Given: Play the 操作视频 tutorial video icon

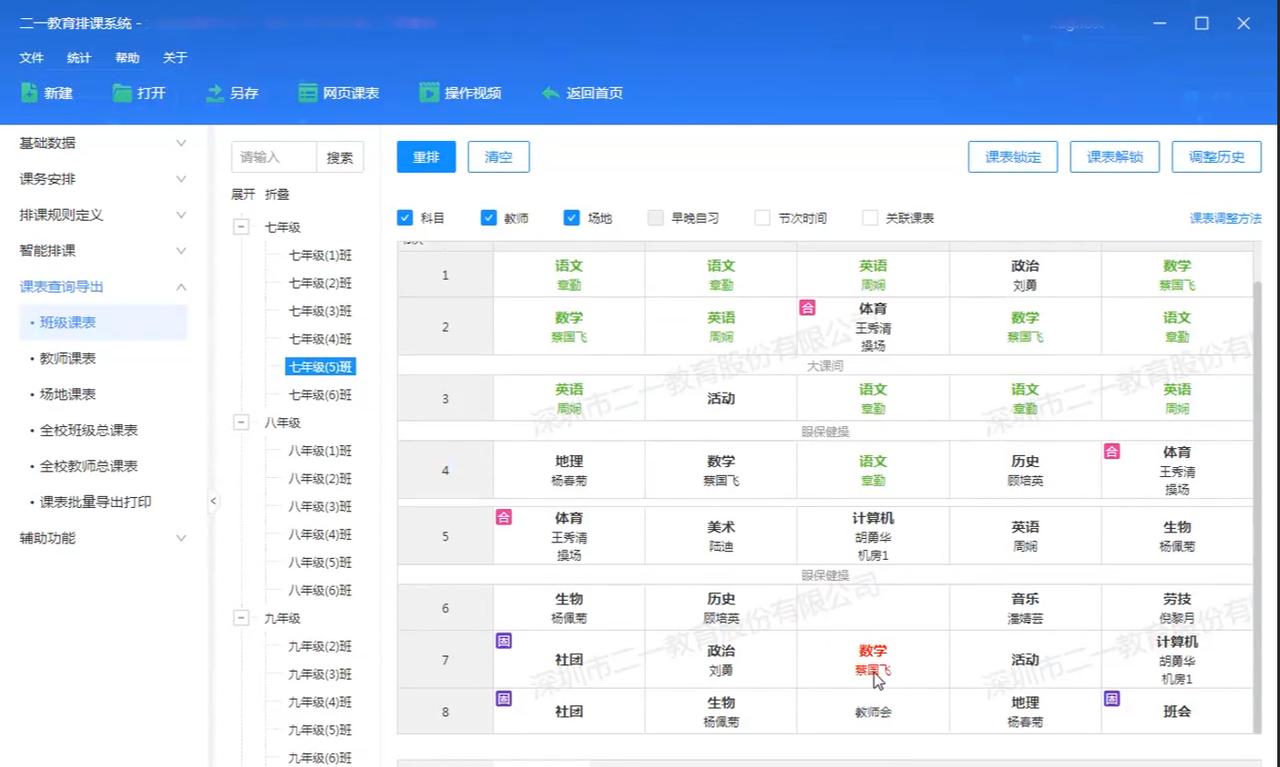Looking at the screenshot, I should coord(429,93).
